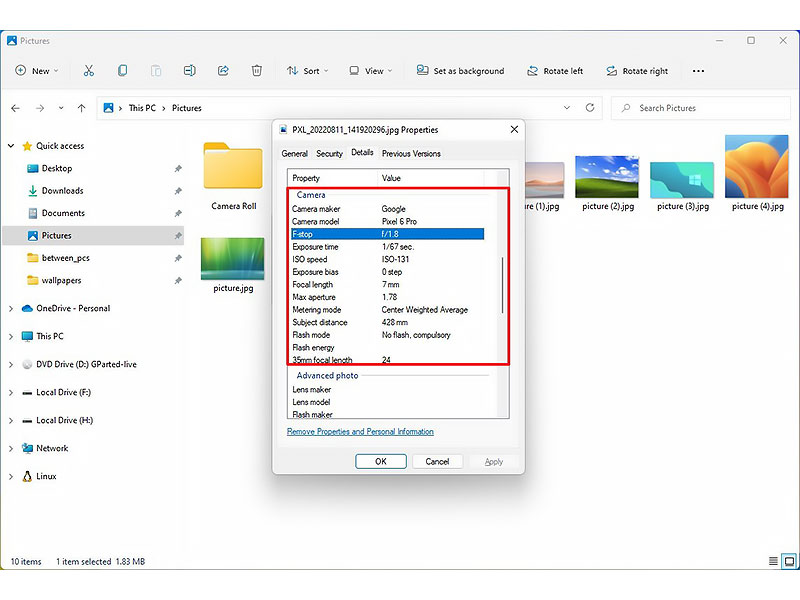Screen dimensions: 800x600
Task: Switch to the General tab
Action: point(294,154)
